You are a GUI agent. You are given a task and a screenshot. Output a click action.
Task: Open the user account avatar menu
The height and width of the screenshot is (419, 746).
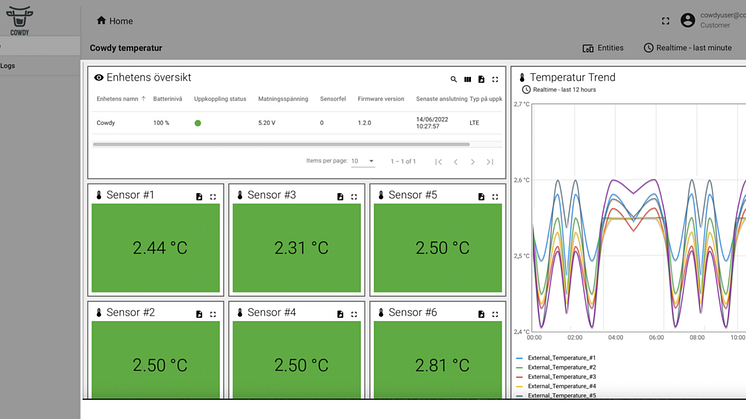point(687,20)
